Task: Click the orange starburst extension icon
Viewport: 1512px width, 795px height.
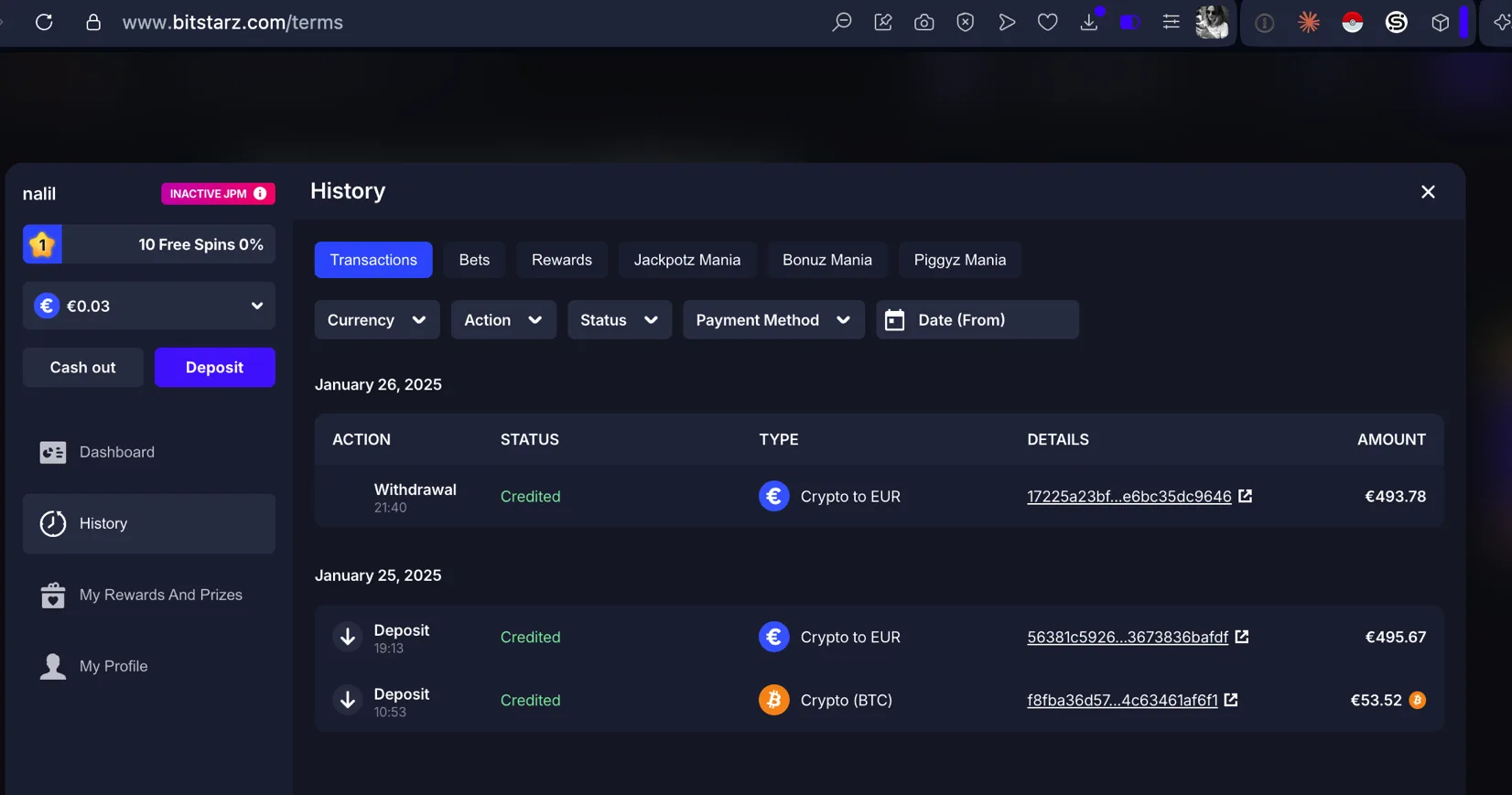Action: (x=1309, y=22)
